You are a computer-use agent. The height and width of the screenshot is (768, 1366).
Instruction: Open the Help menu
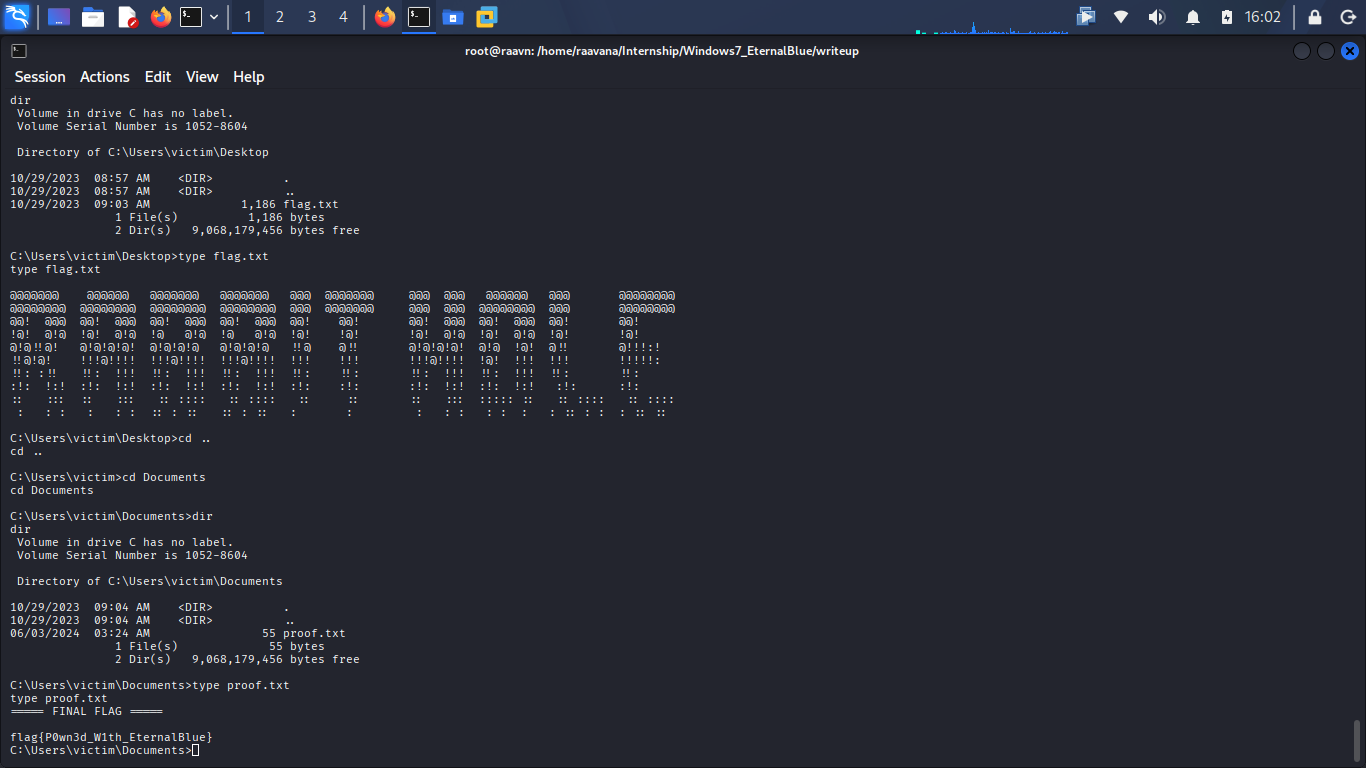click(249, 77)
